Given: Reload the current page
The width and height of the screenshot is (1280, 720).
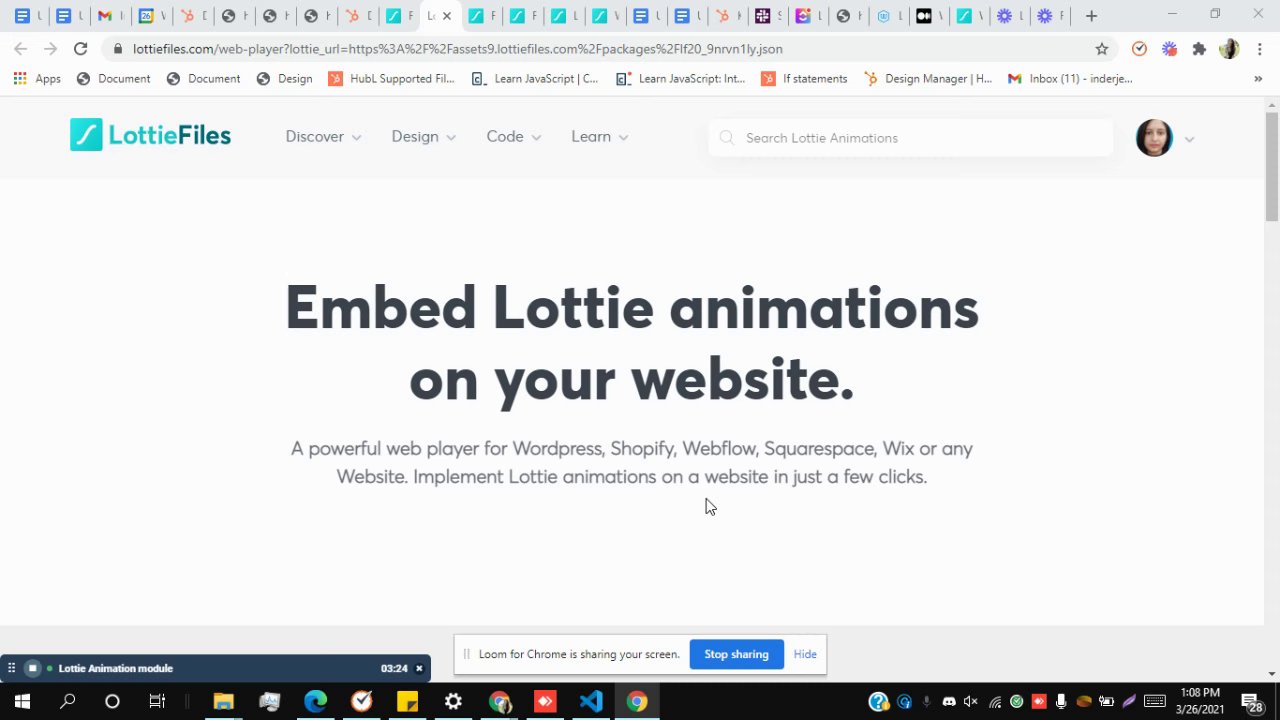Looking at the screenshot, I should [x=80, y=48].
